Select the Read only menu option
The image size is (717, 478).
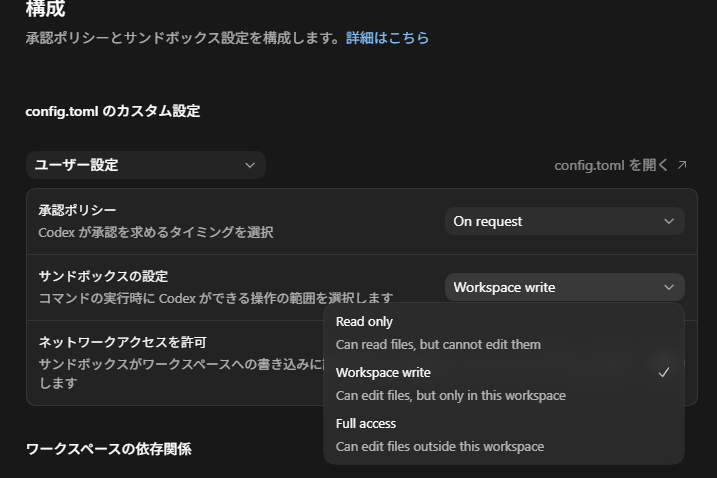pos(503,333)
